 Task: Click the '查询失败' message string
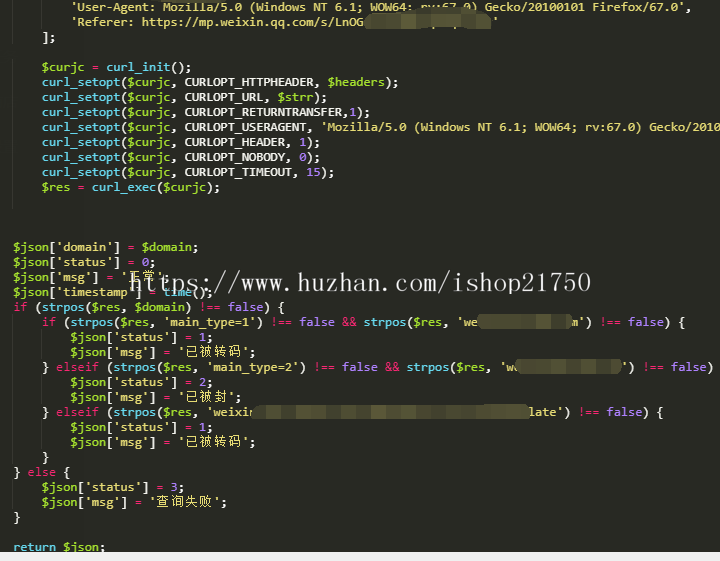(x=184, y=502)
